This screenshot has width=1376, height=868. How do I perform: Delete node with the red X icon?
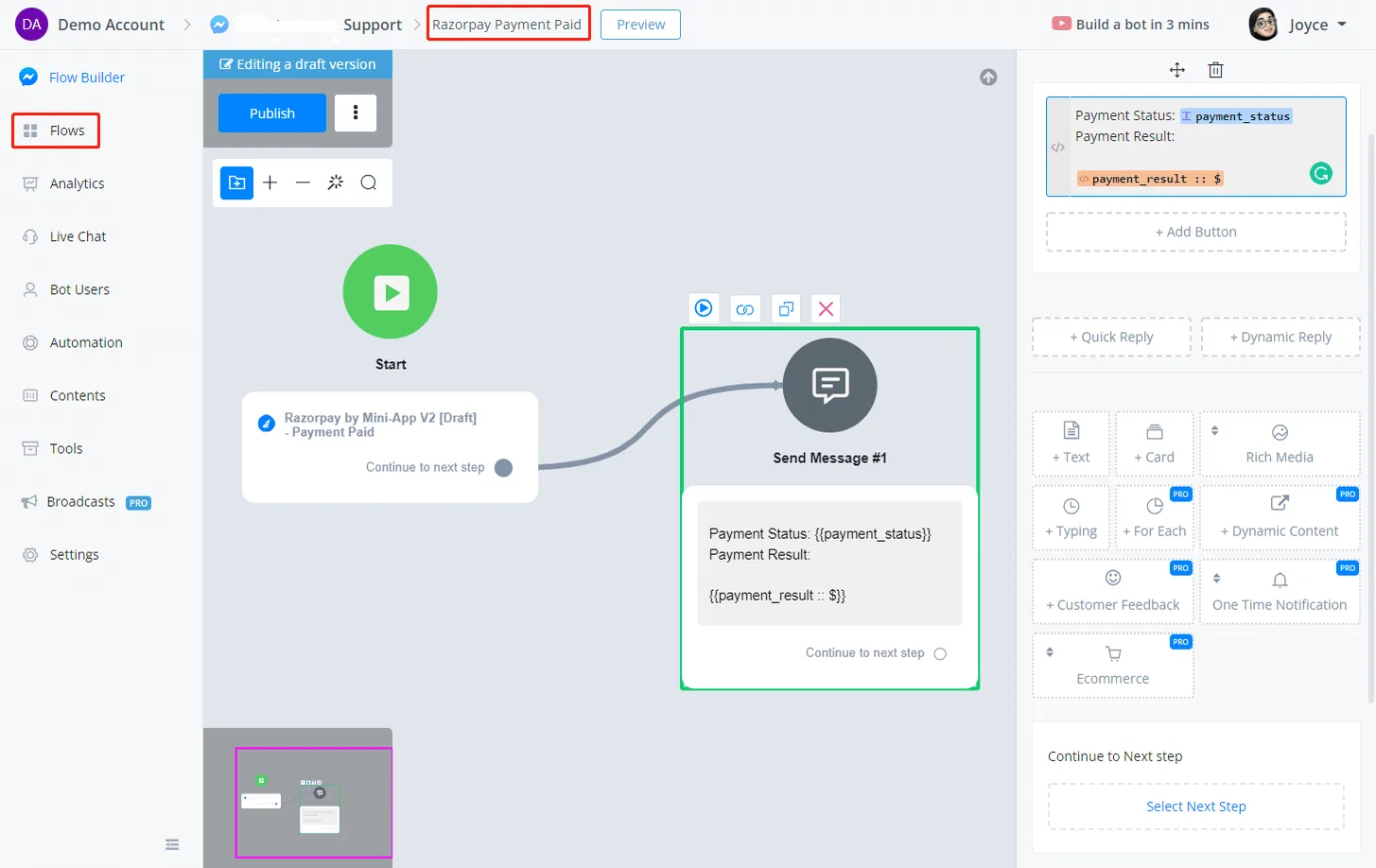(x=826, y=308)
